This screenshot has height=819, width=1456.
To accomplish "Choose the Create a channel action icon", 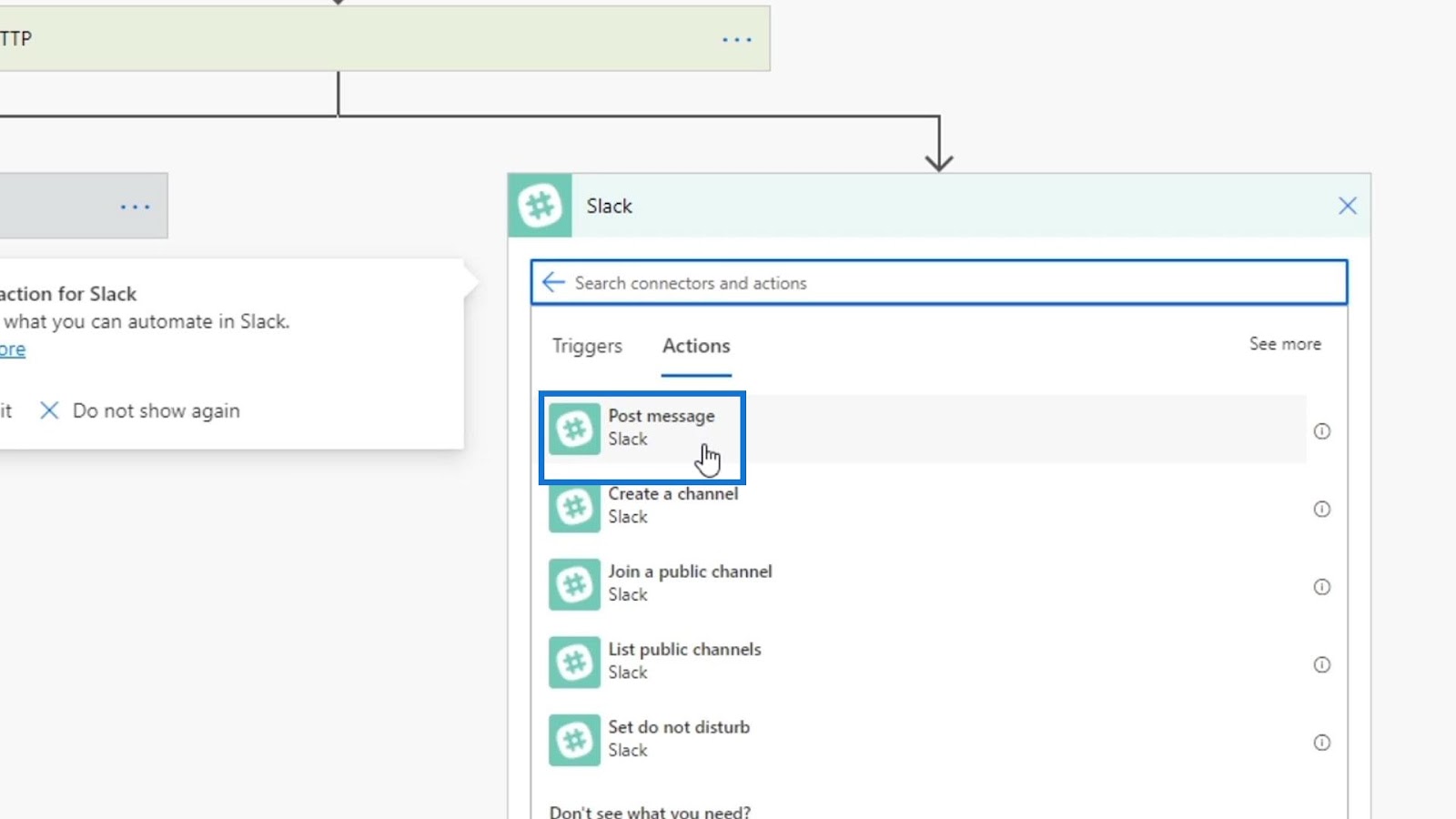I will coord(574,507).
